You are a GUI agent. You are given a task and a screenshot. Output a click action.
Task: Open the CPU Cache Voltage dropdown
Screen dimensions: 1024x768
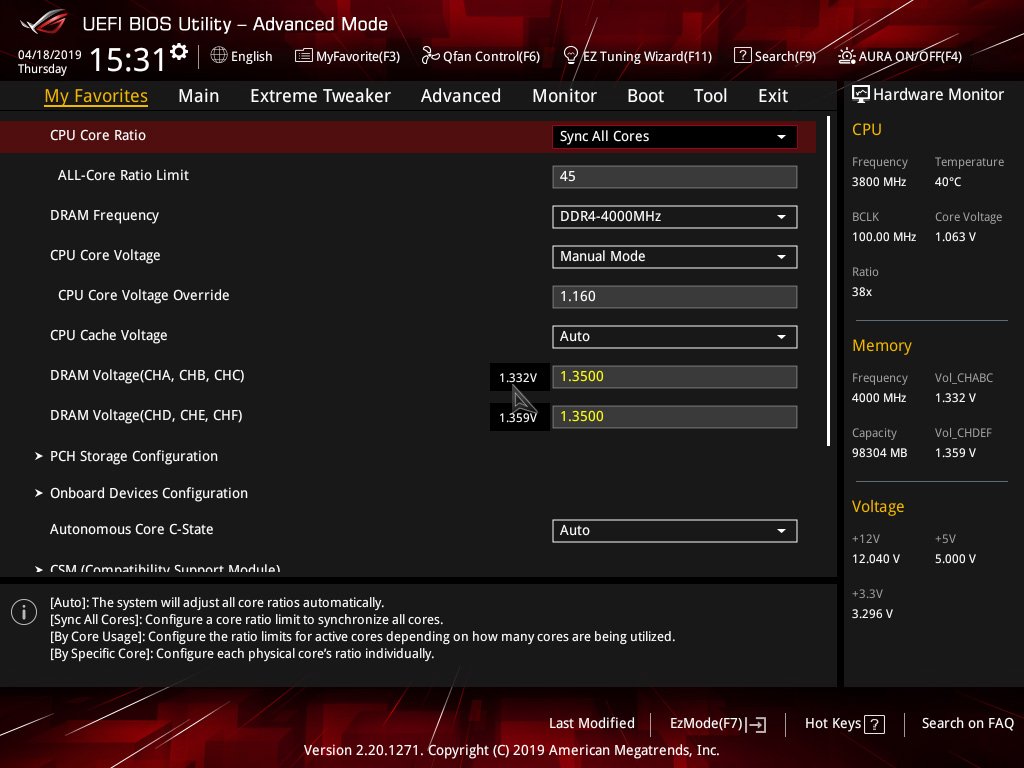[x=675, y=337]
